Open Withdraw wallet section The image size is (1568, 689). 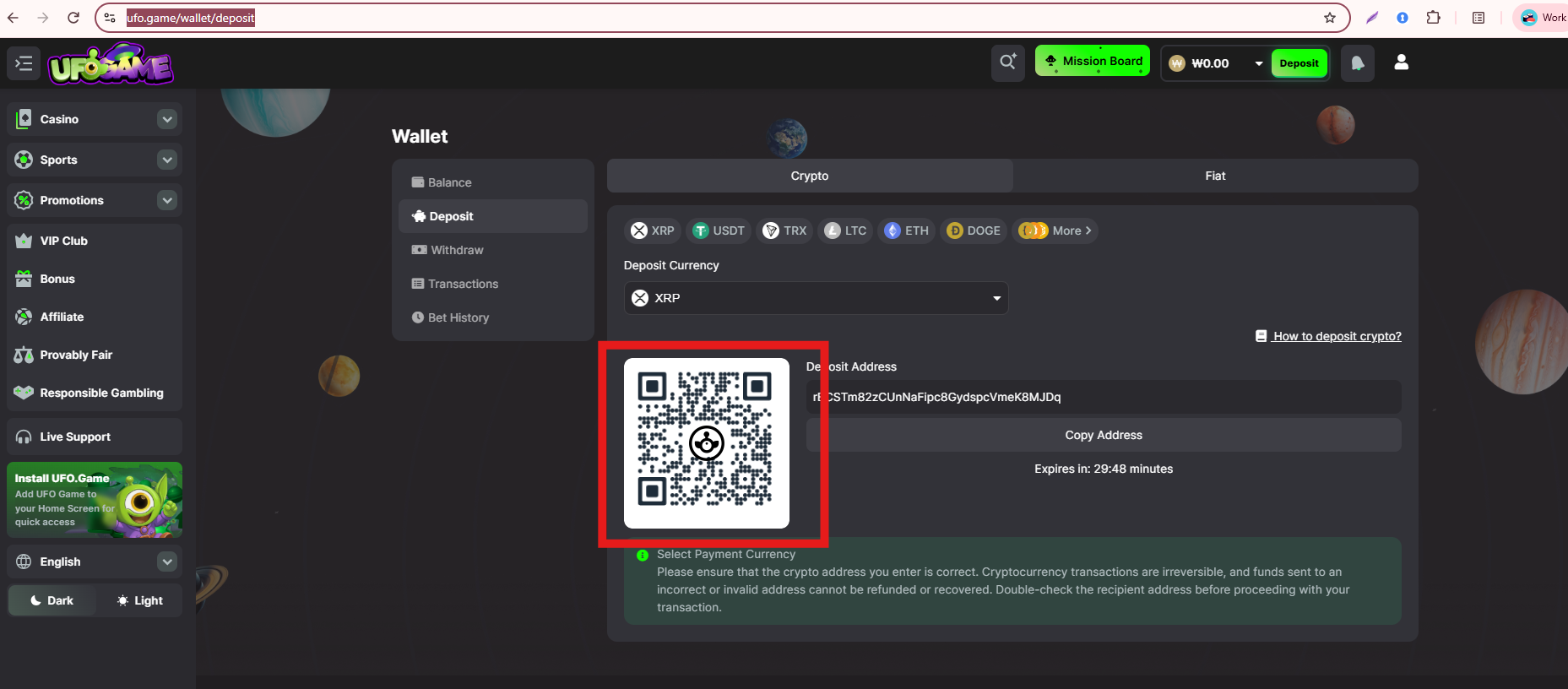pos(493,250)
